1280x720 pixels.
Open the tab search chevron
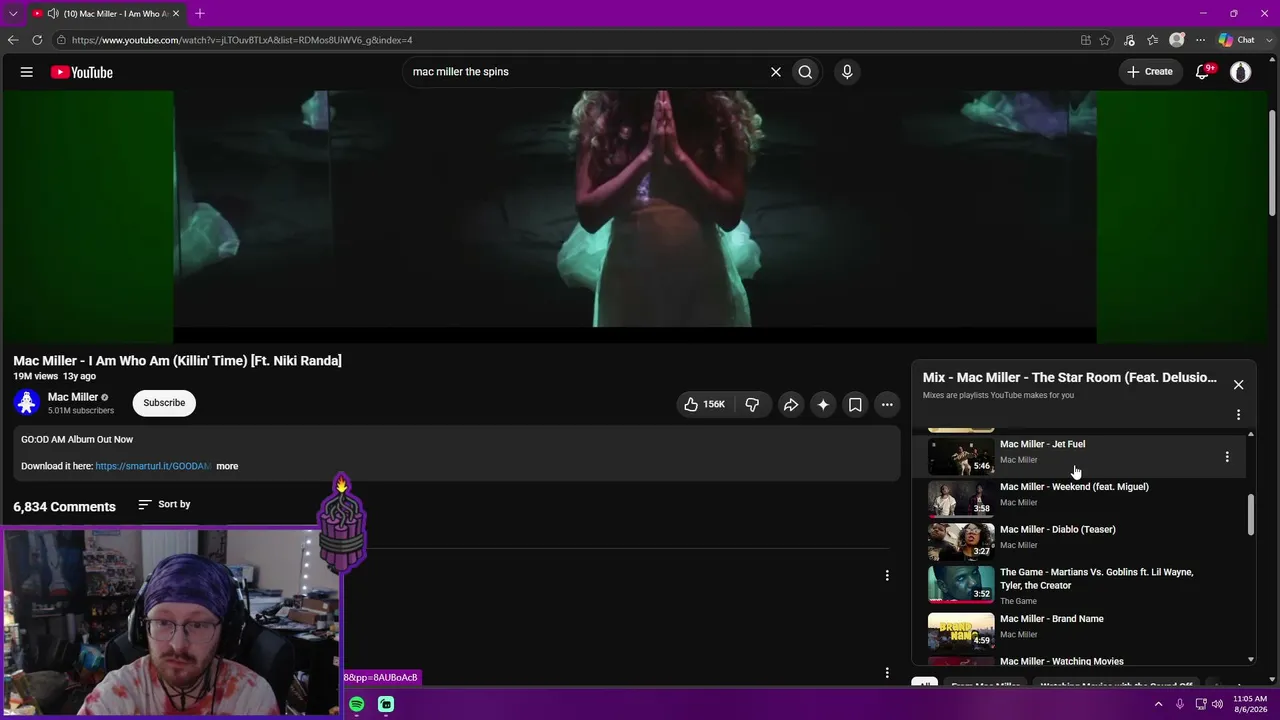[x=13, y=14]
